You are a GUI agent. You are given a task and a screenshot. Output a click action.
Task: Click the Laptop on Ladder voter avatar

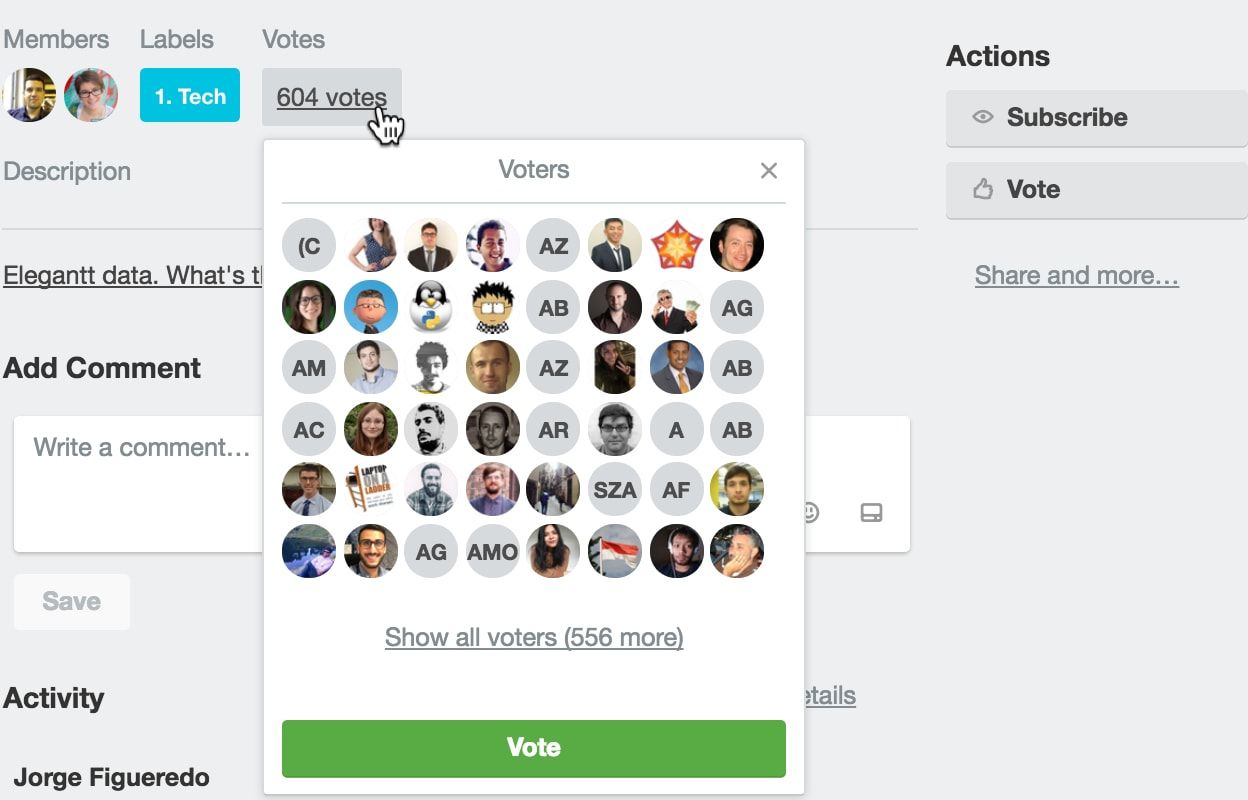(371, 489)
